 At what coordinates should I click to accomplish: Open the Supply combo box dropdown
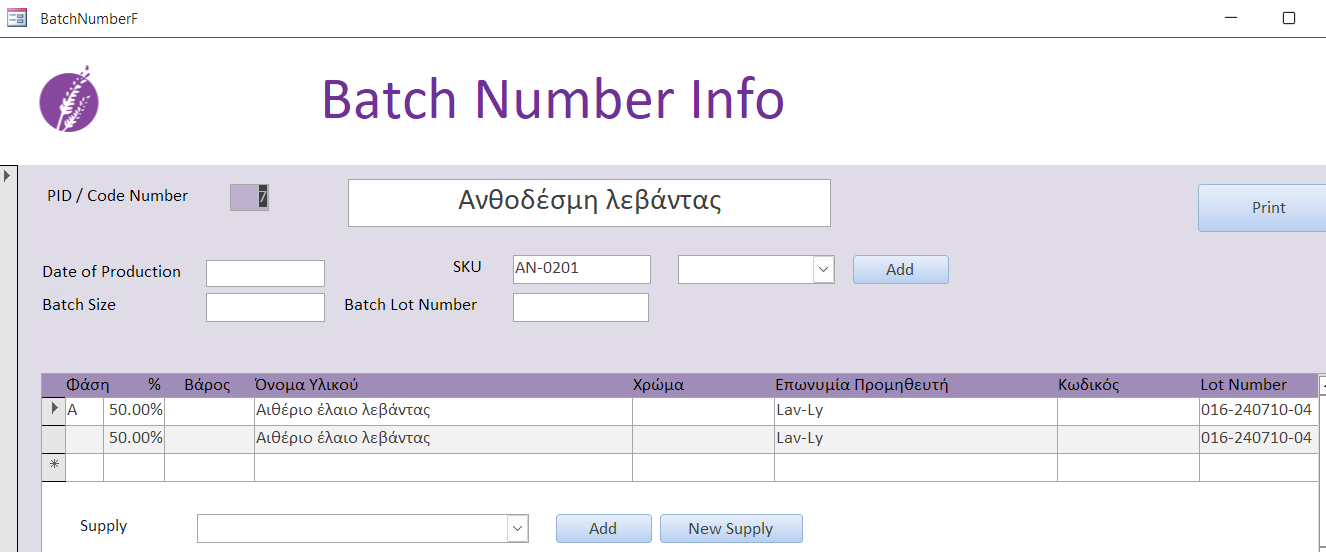click(517, 528)
